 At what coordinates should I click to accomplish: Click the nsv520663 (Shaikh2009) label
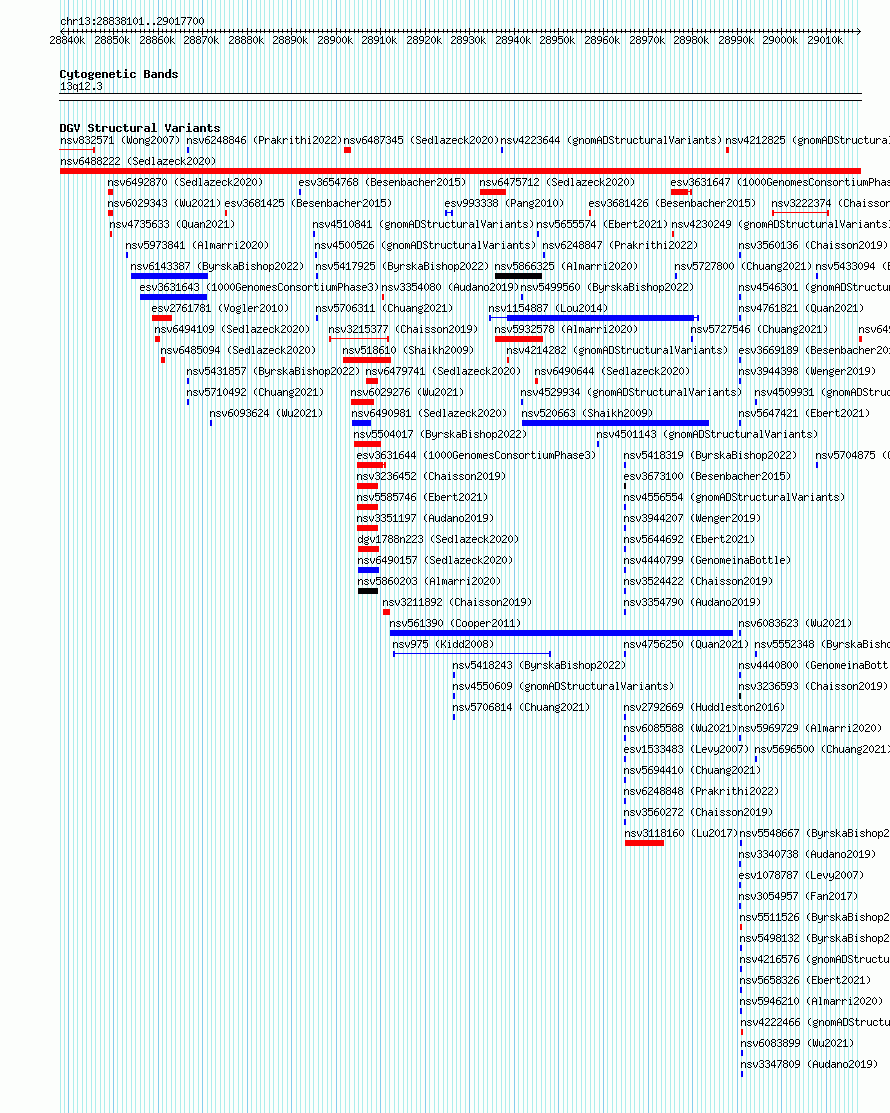pos(587,413)
